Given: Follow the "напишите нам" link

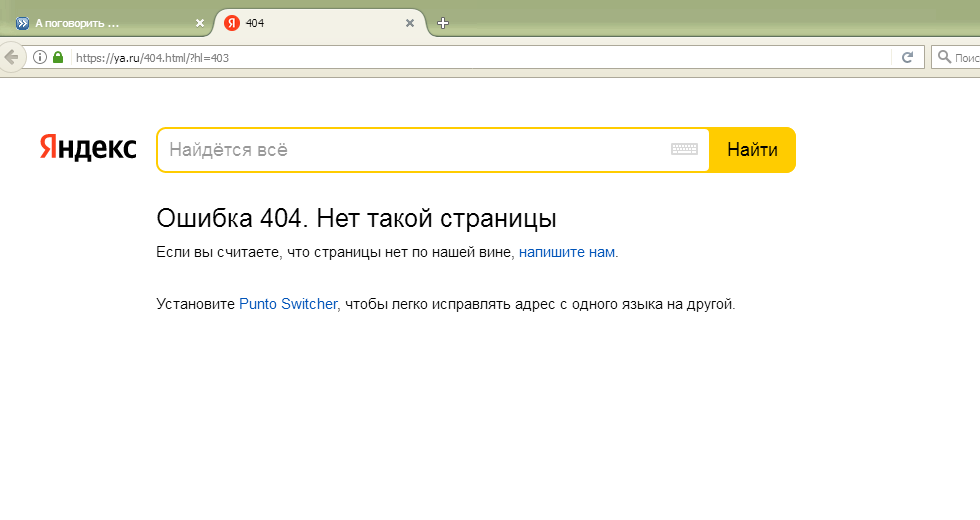Looking at the screenshot, I should click(x=566, y=252).
